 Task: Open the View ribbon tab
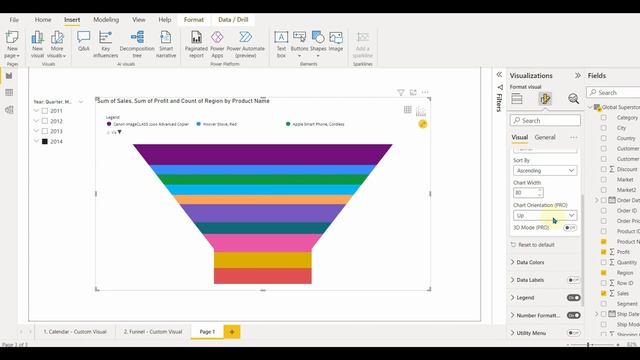(x=138, y=20)
